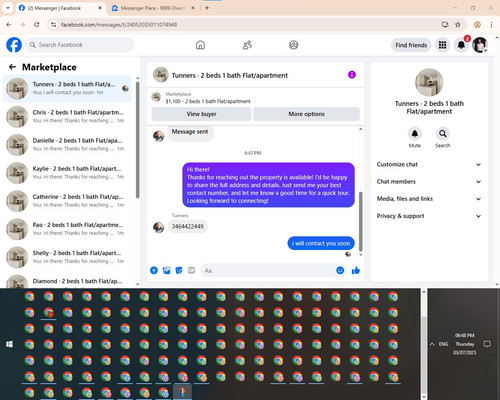This screenshot has width=500, height=400.
Task: Open the Pao conversation
Action: point(68,229)
